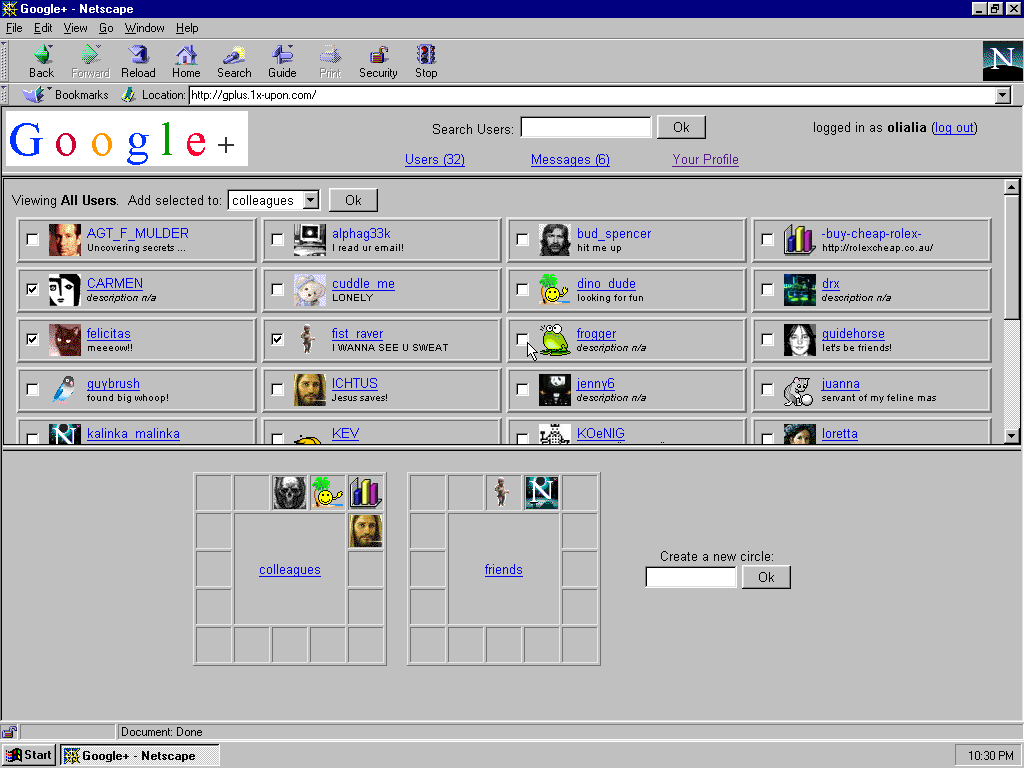Check the AGT_F_MULDER checkbox
The image size is (1024, 768).
point(33,240)
